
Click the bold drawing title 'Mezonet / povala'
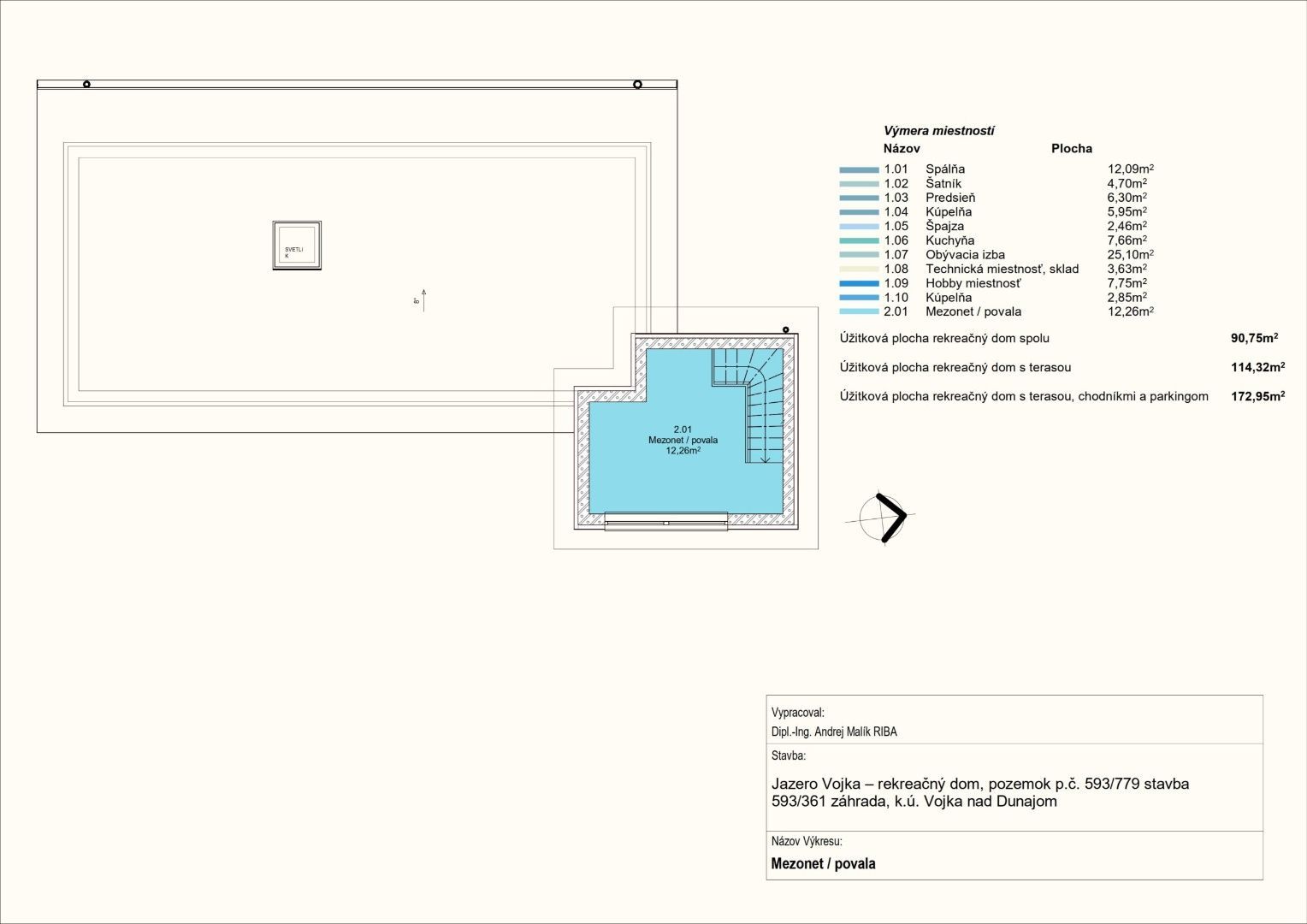pyautogui.click(x=823, y=864)
